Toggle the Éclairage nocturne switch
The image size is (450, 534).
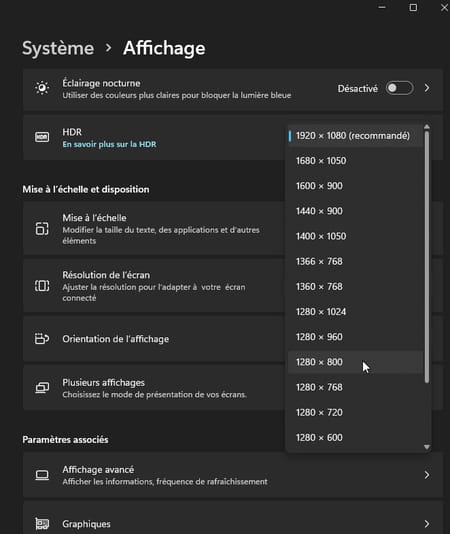pos(400,88)
